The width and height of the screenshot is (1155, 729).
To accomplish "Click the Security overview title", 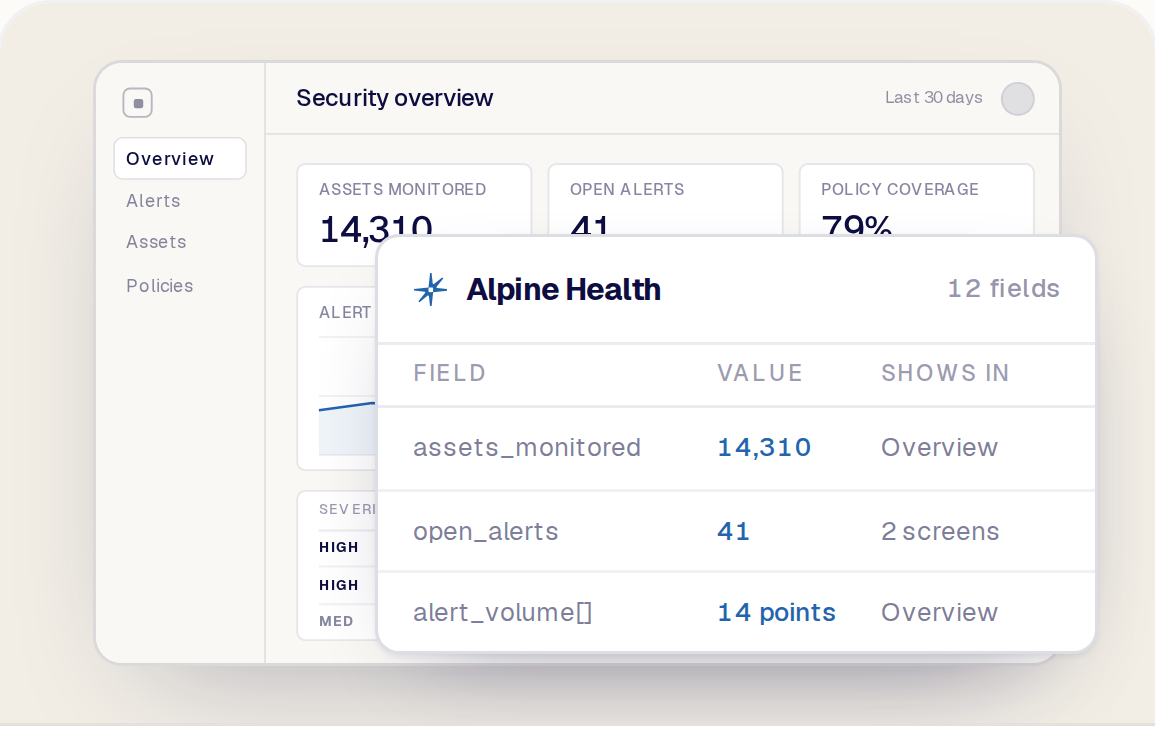I will (x=395, y=98).
